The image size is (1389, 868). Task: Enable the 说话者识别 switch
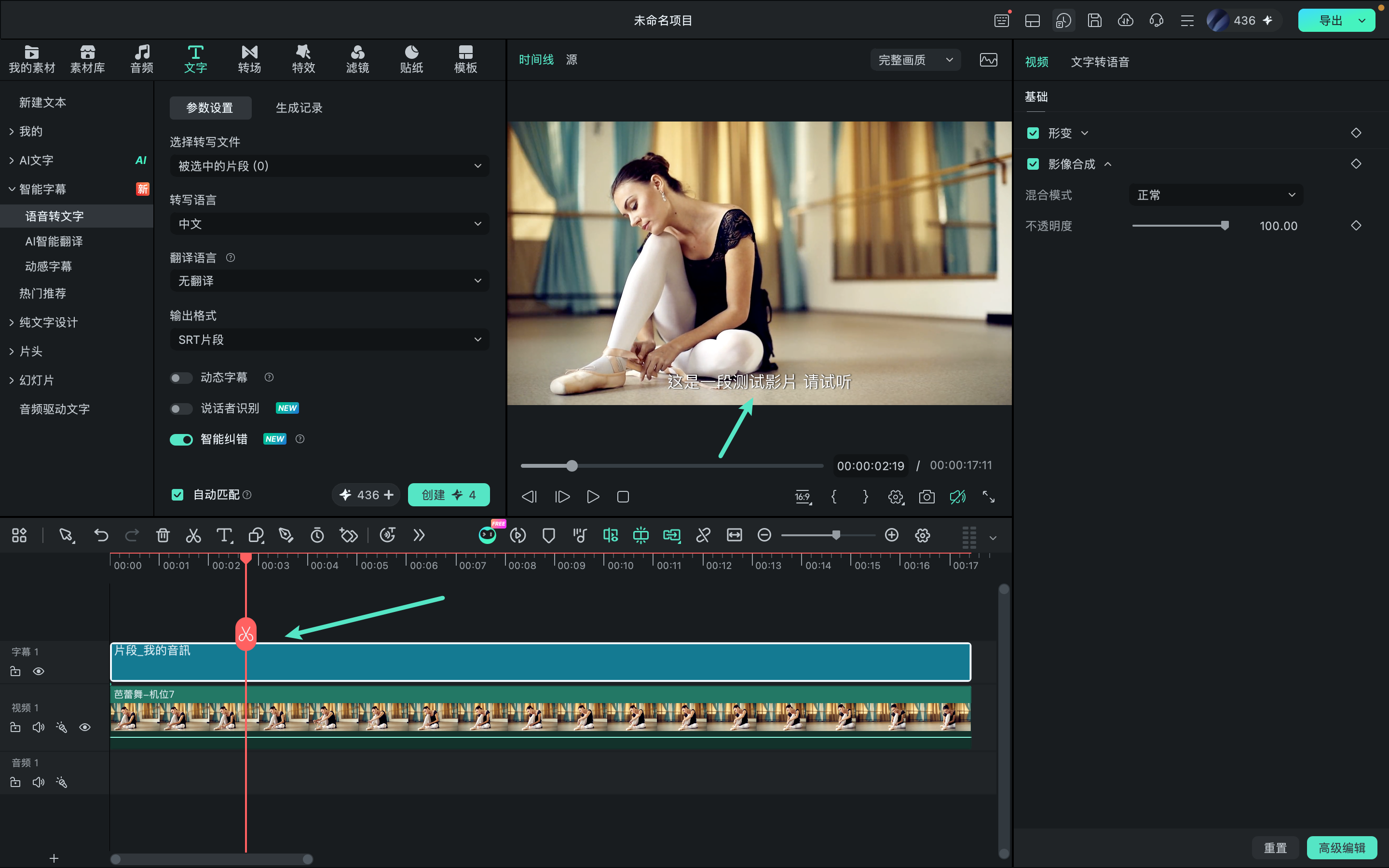click(181, 409)
